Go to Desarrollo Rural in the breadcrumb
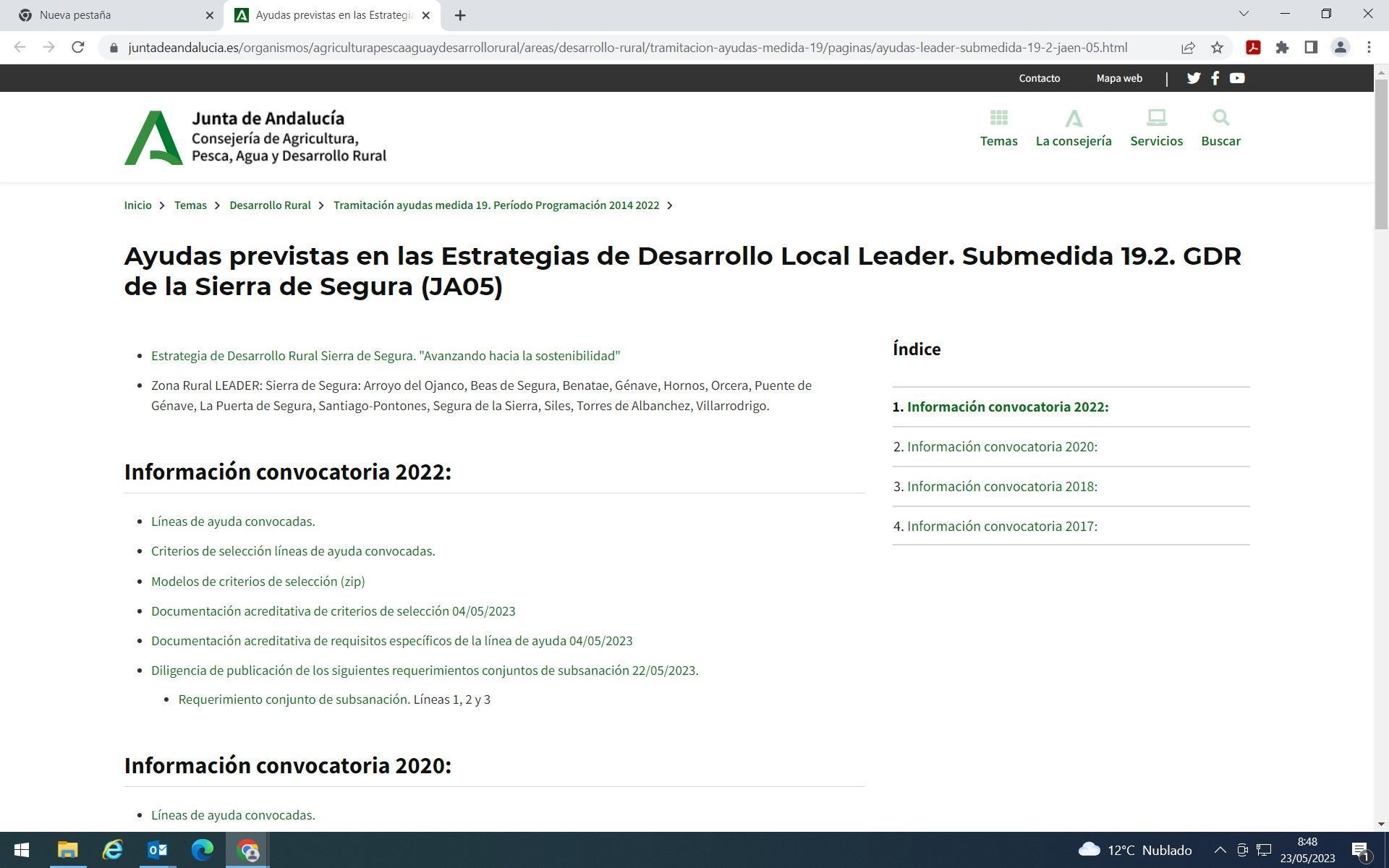The width and height of the screenshot is (1389, 868). click(270, 205)
